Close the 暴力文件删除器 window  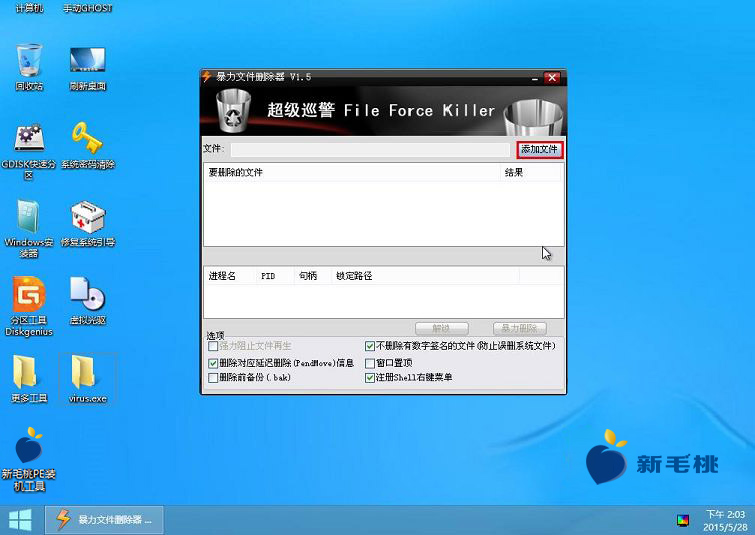coord(552,77)
